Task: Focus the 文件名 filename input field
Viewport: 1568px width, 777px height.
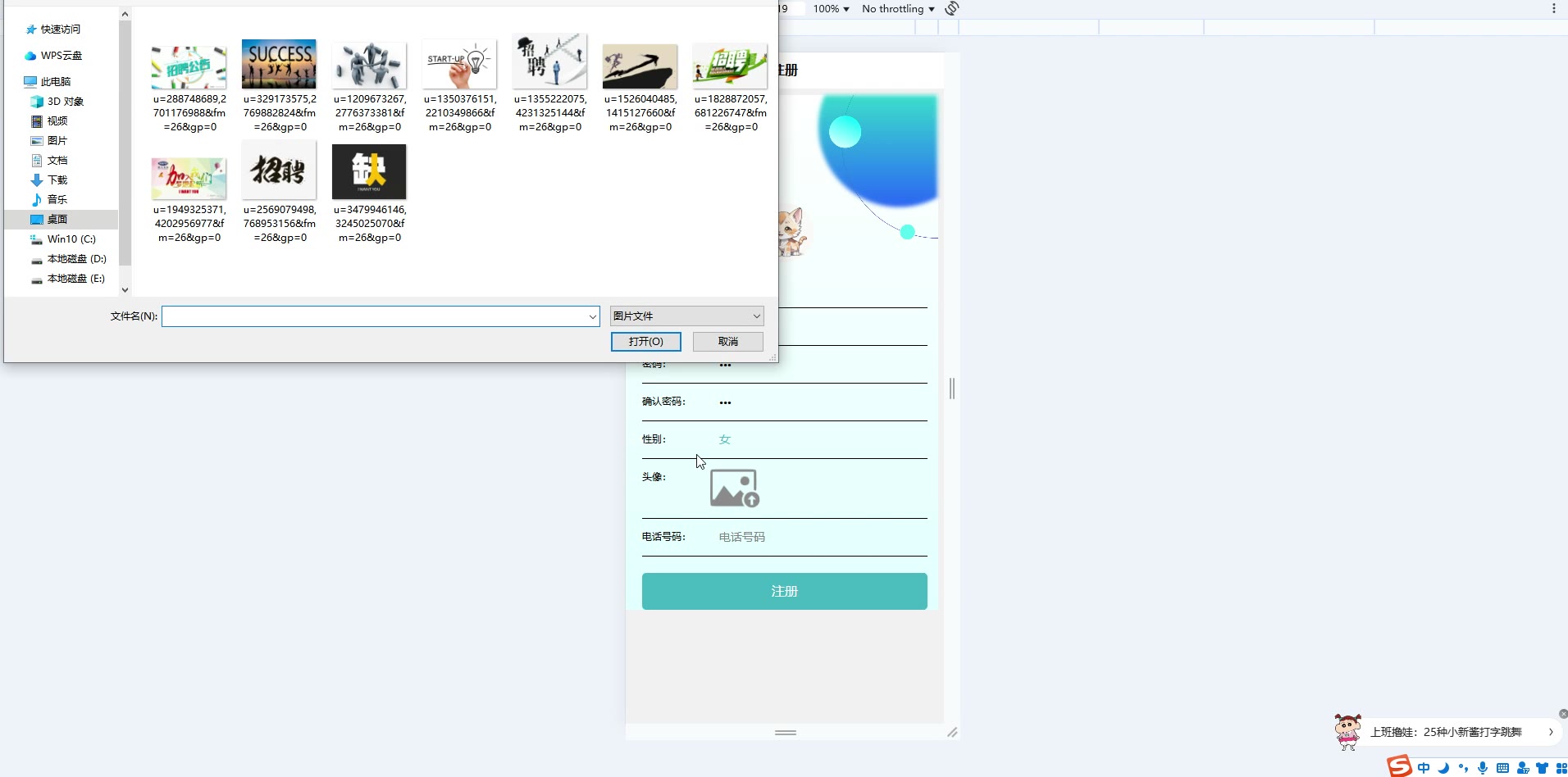Action: [x=374, y=316]
